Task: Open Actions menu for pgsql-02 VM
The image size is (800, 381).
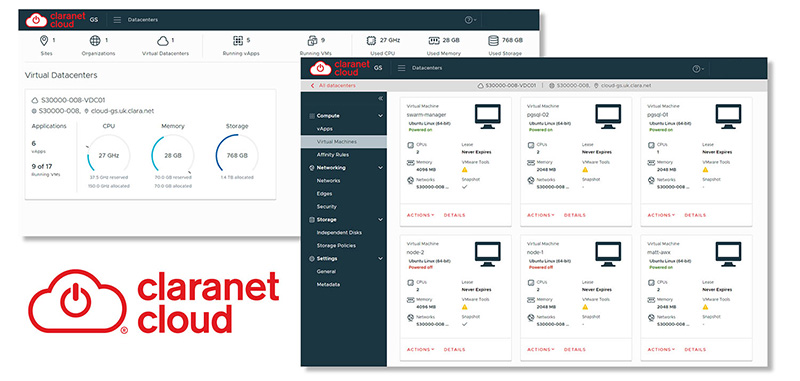Action: [x=541, y=215]
